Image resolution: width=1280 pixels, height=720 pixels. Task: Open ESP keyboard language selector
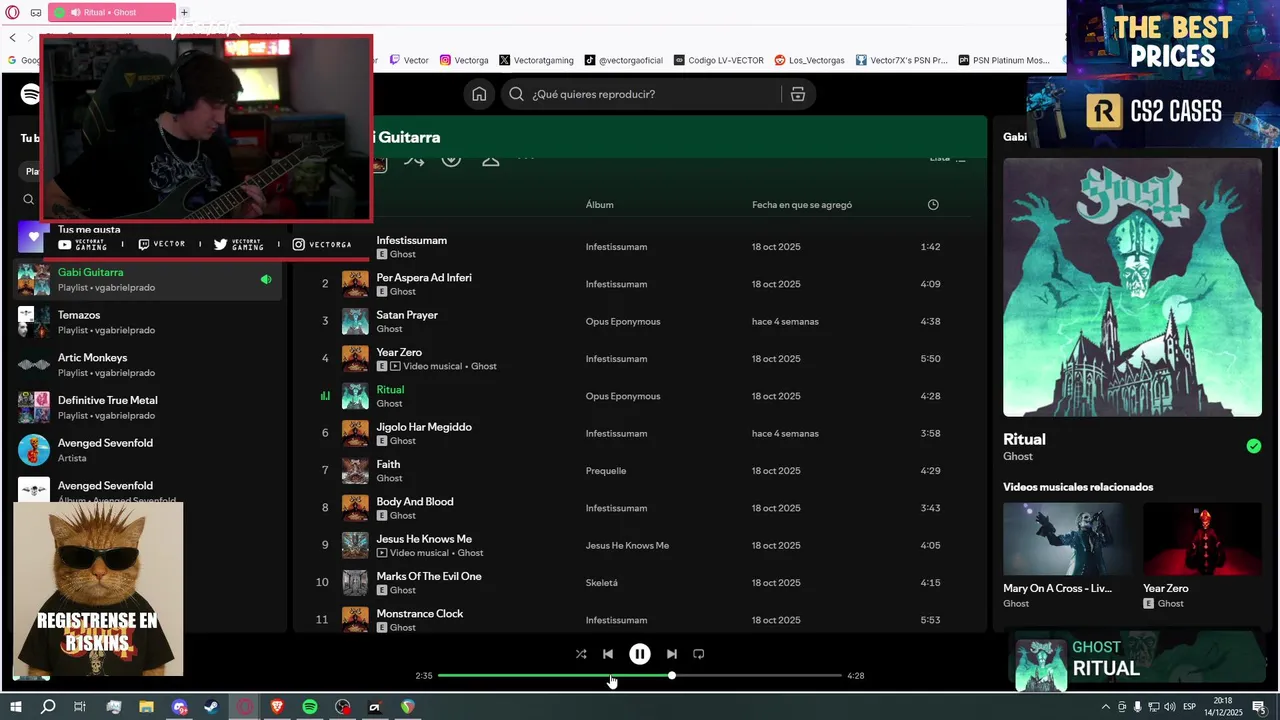tap(1190, 707)
